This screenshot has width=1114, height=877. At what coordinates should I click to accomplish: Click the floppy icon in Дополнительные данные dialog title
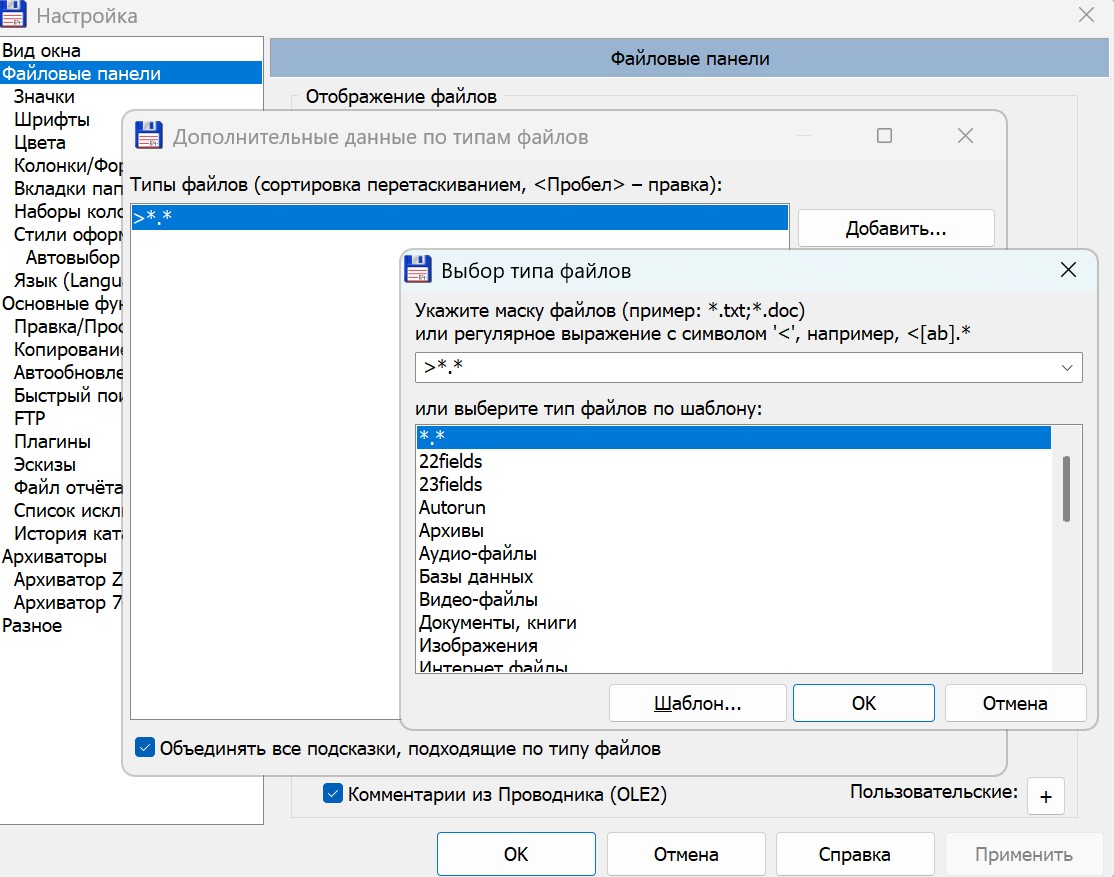(x=149, y=136)
